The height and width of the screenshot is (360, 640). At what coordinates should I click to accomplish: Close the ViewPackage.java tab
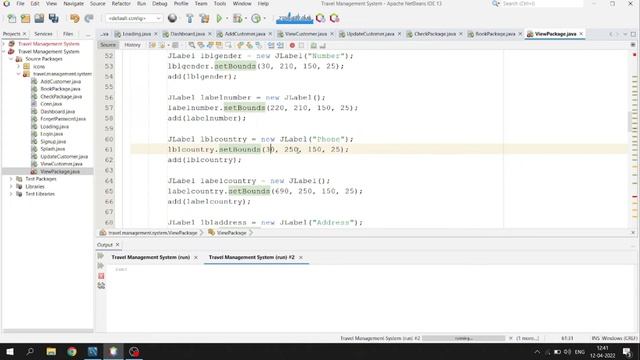[581, 34]
